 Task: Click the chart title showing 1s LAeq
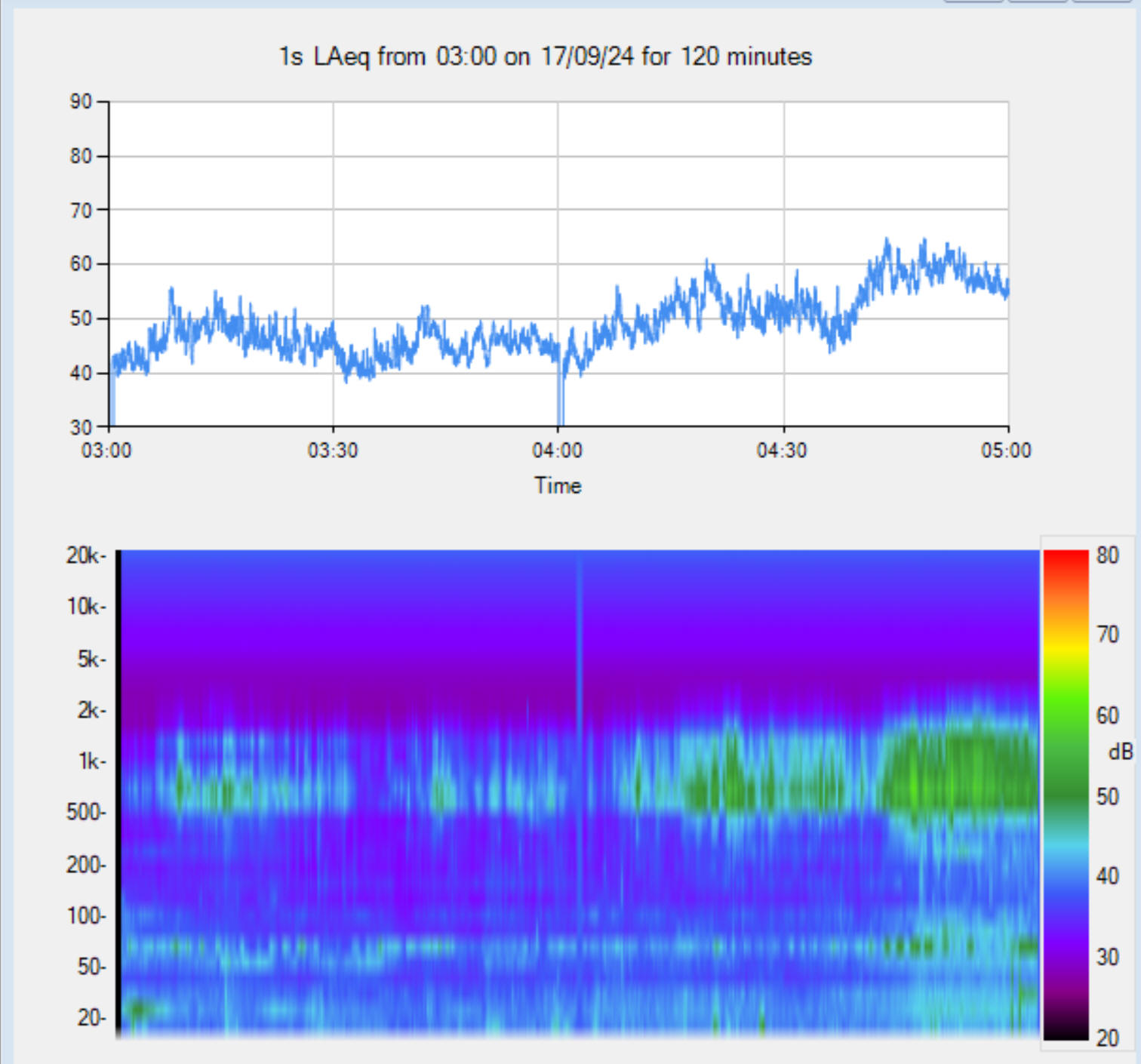coord(545,57)
